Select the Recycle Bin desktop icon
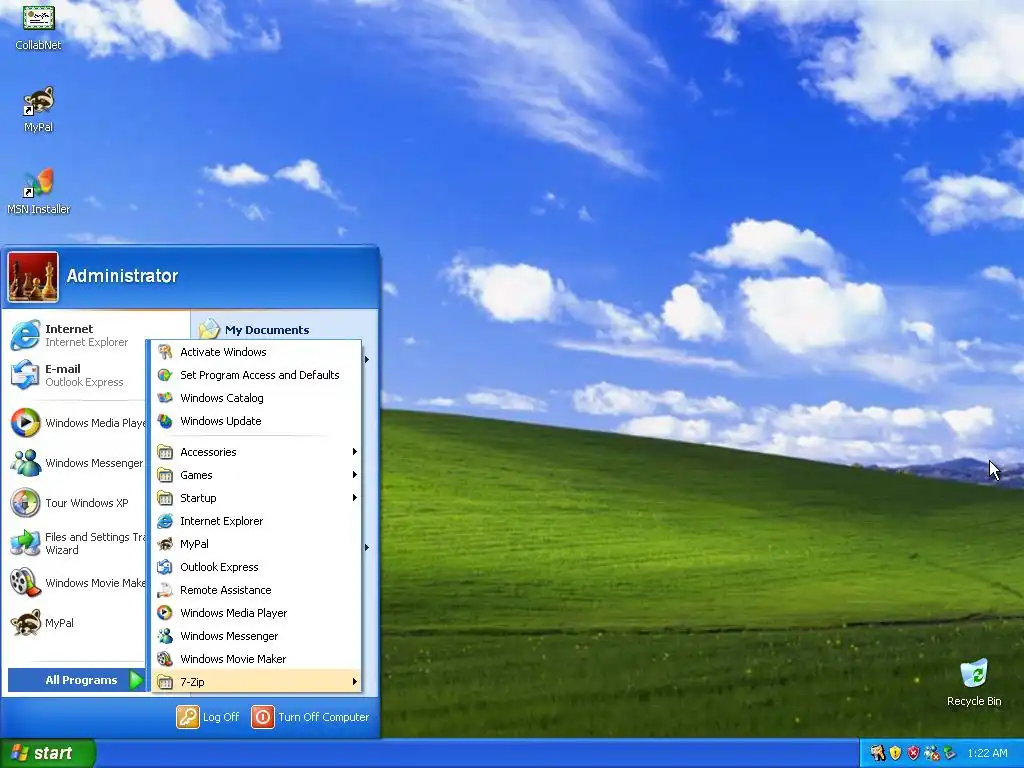Viewport: 1024px width, 768px height. pos(974,683)
